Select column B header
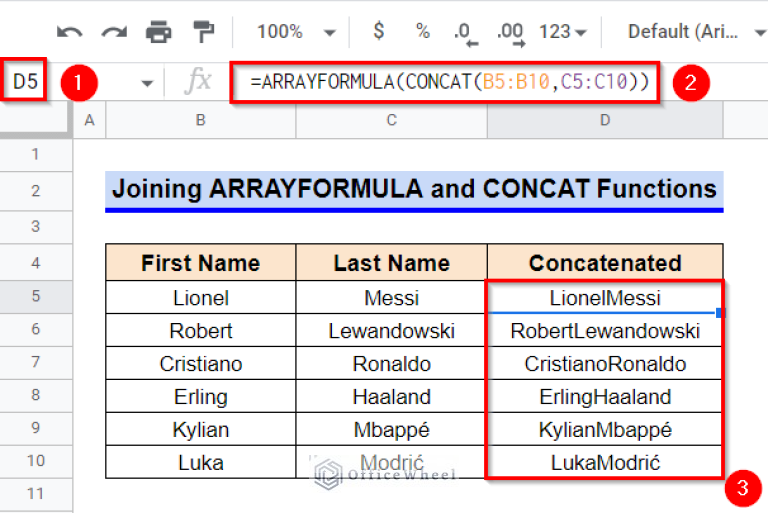 coord(201,121)
